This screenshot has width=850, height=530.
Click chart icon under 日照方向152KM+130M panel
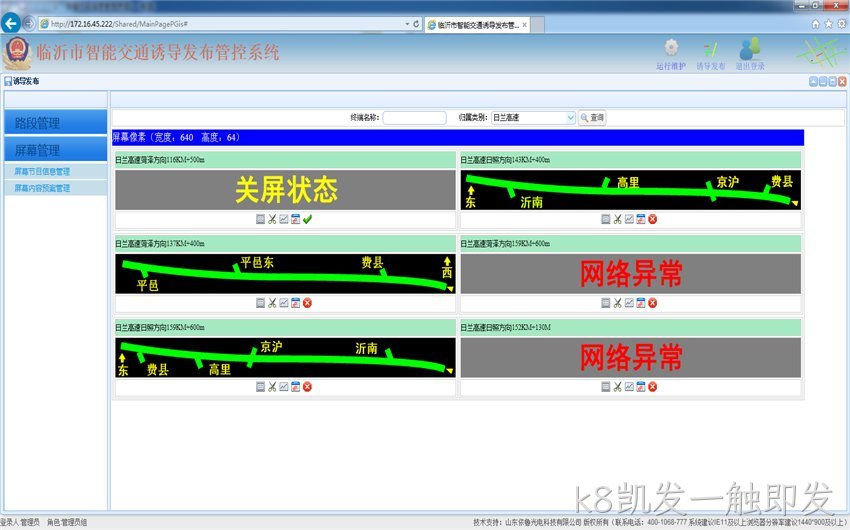click(x=629, y=387)
